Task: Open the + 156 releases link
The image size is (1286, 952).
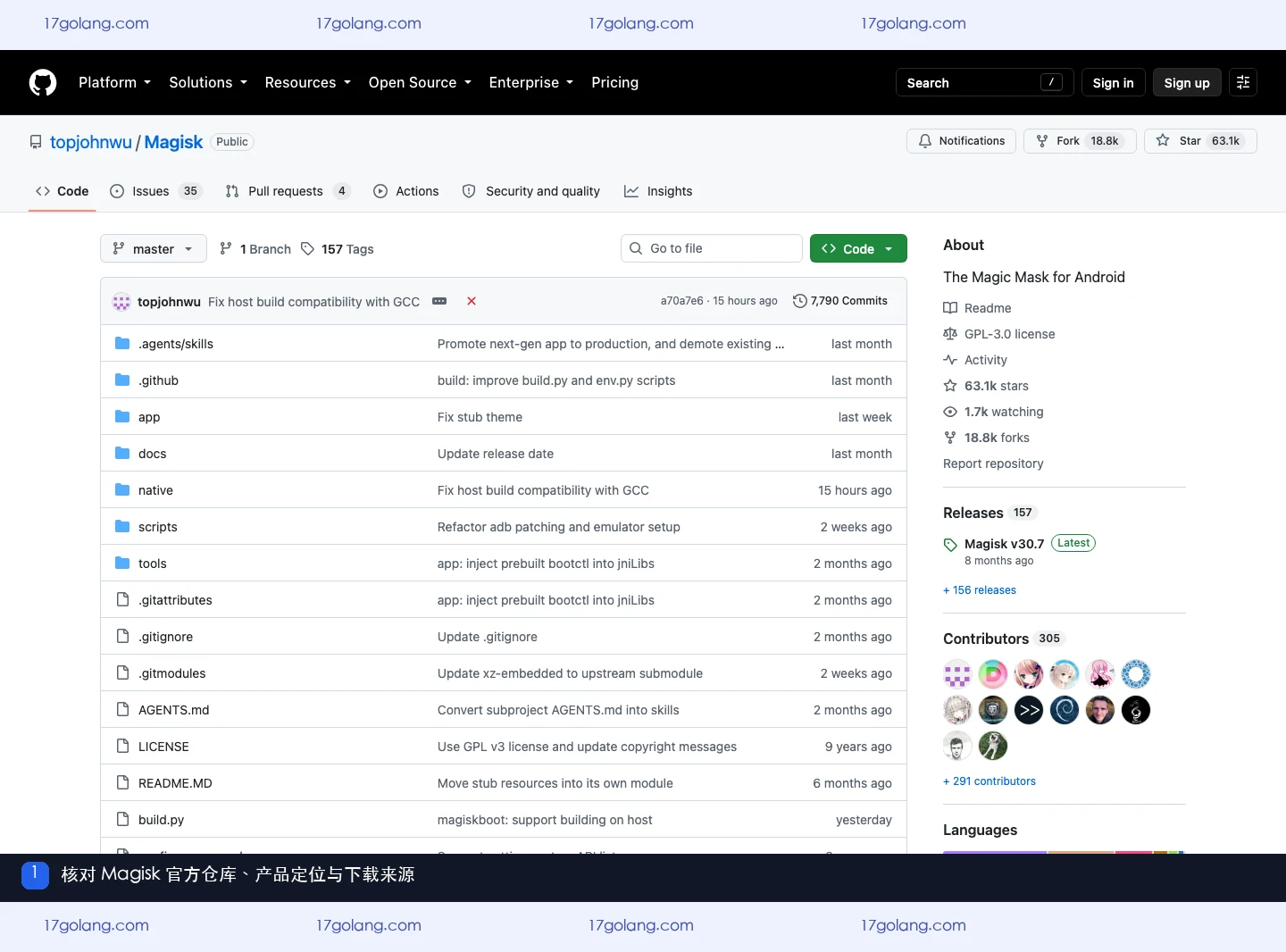Action: click(x=980, y=590)
